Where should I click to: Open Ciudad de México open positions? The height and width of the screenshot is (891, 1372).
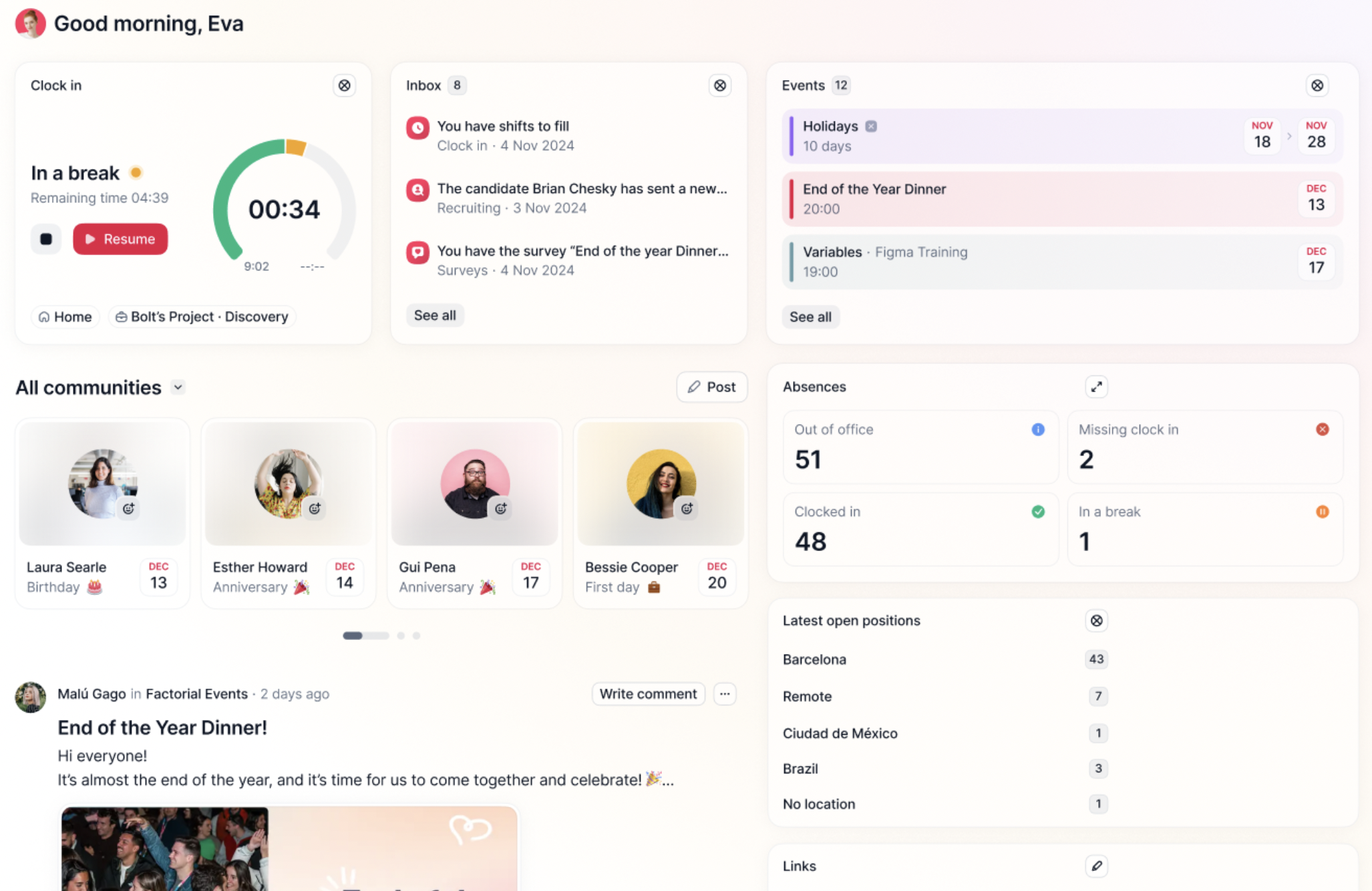pos(945,733)
